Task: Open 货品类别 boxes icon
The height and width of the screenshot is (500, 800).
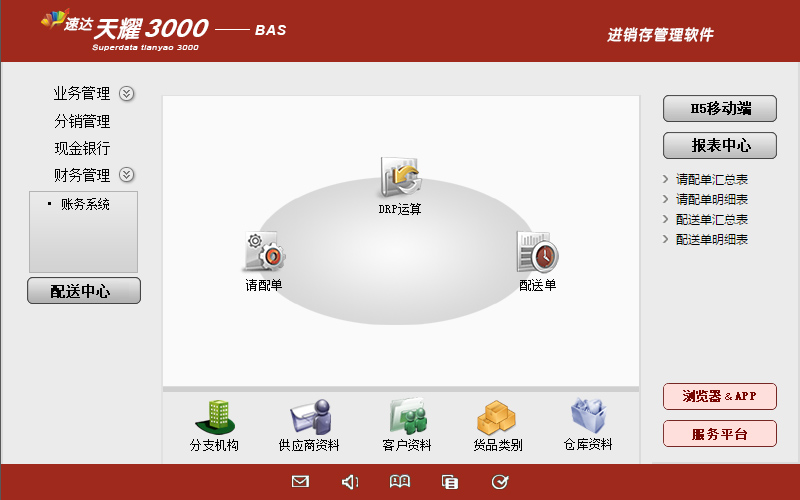Action: click(x=497, y=416)
